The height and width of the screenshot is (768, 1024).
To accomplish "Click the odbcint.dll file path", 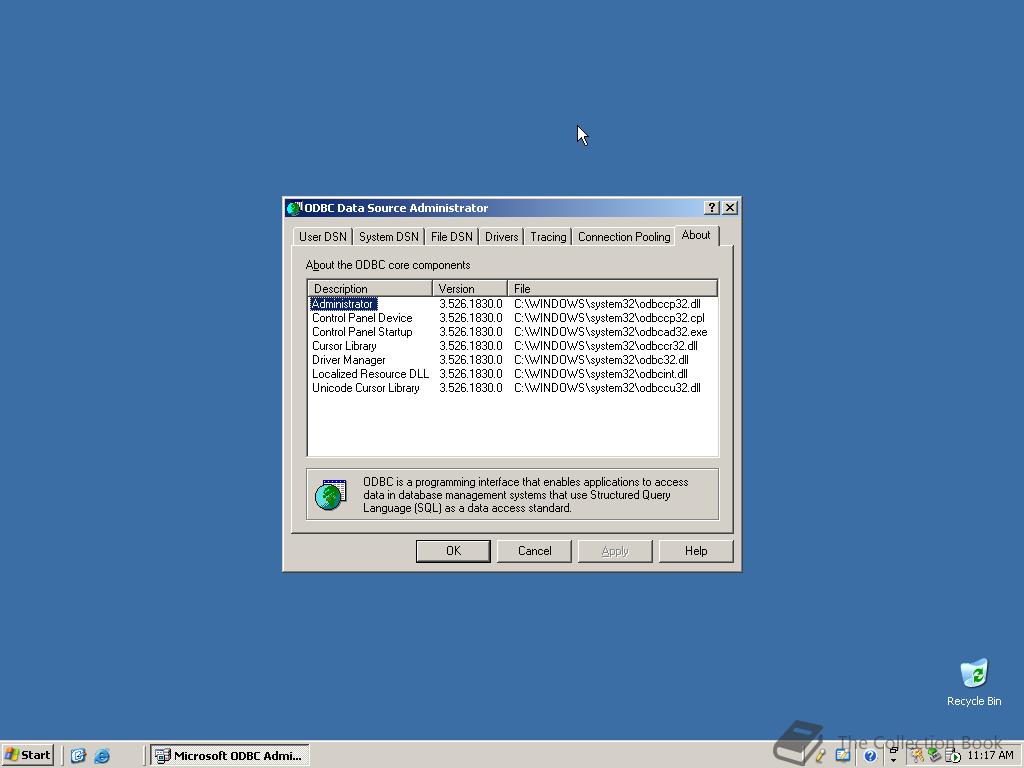I will 601,374.
